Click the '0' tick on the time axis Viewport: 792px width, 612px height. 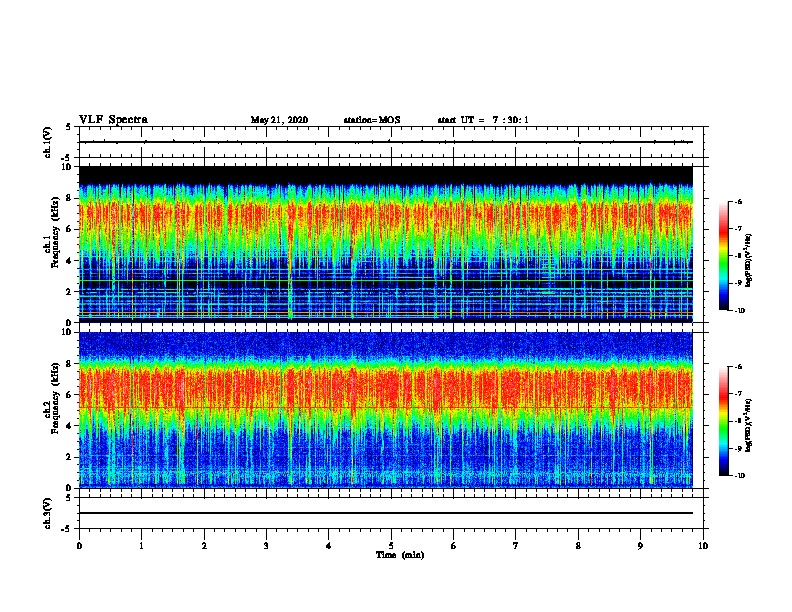(x=79, y=546)
